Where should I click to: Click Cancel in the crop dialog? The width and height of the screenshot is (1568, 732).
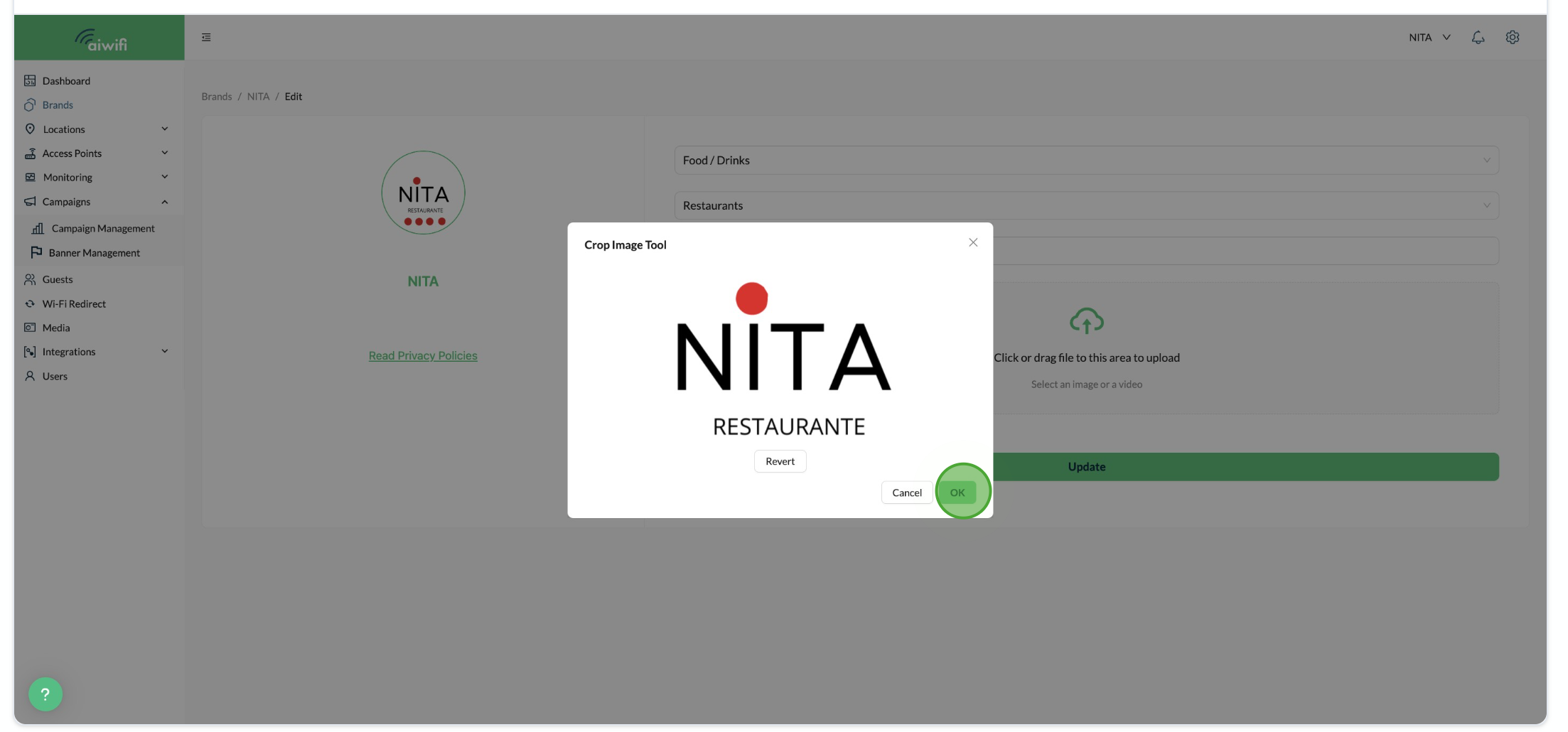pyautogui.click(x=907, y=493)
